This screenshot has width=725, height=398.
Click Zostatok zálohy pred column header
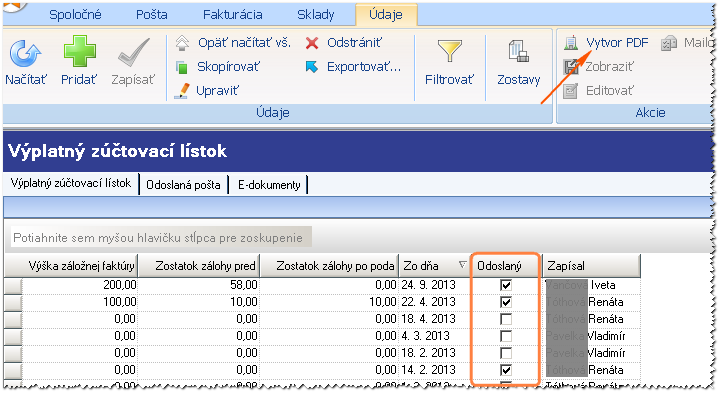point(199,266)
